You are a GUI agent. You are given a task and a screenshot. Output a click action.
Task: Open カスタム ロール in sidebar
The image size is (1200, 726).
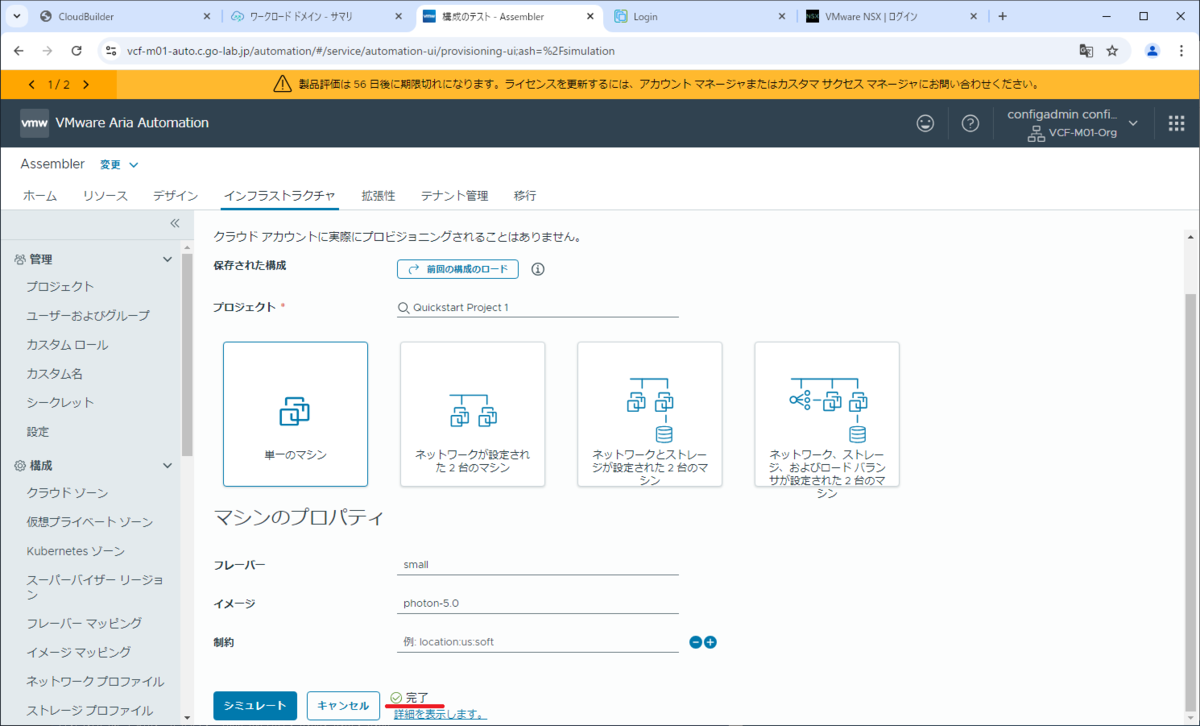(x=67, y=345)
